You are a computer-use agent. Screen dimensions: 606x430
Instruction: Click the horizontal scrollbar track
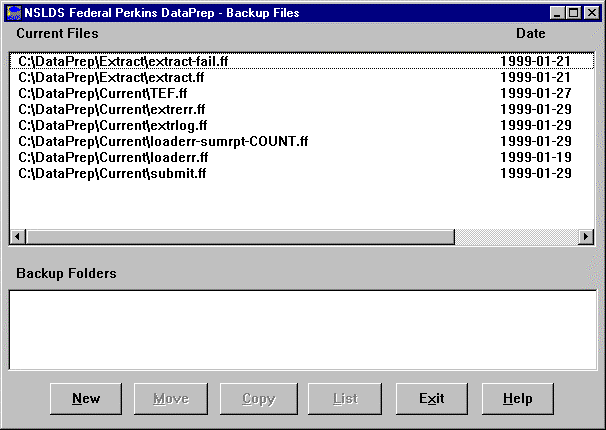[x=520, y=237]
